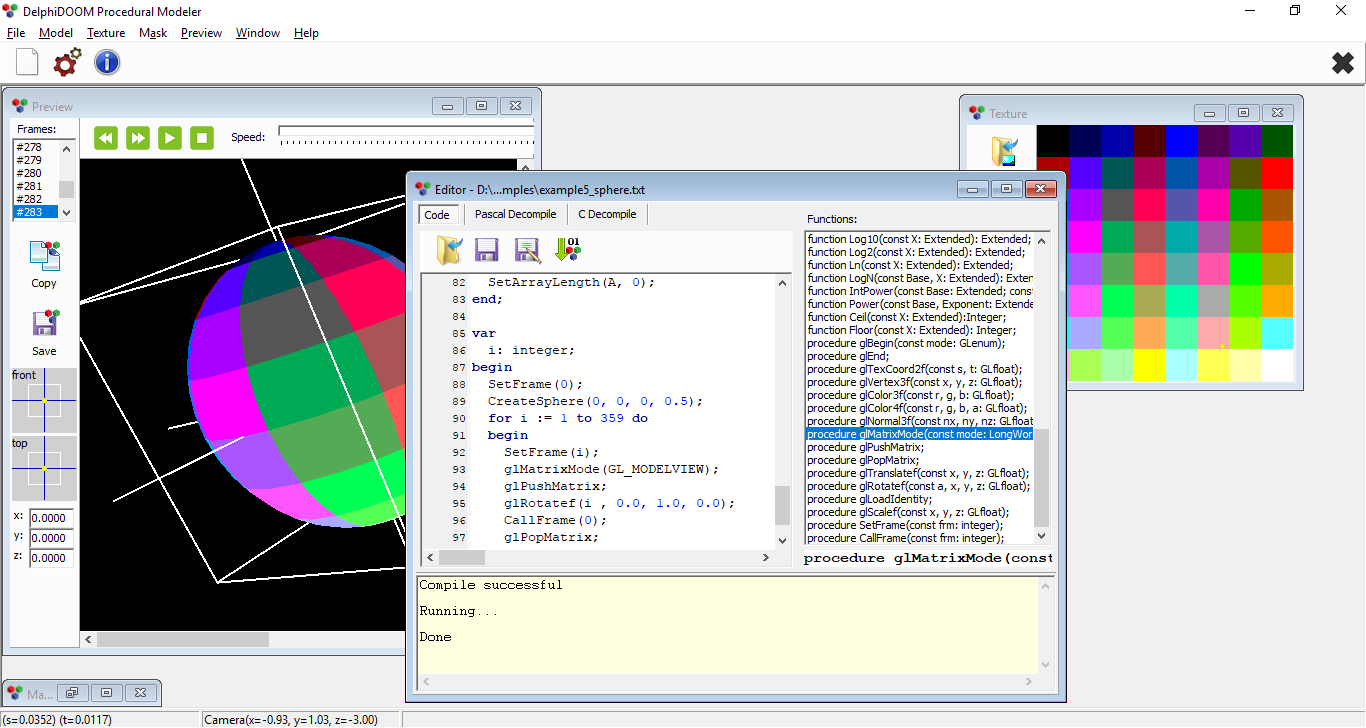The width and height of the screenshot is (1366, 728).
Task: Select glPushMatrix in the Functions list
Action: 865,447
